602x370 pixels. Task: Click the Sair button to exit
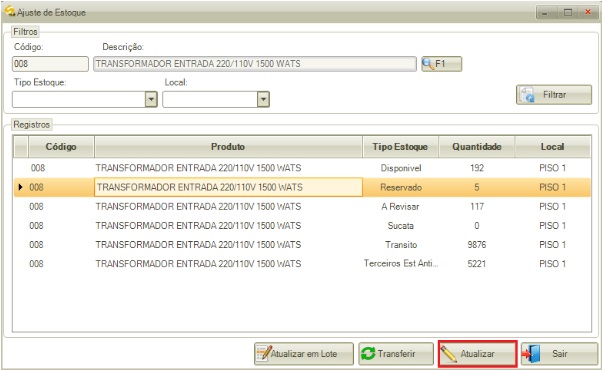559,353
